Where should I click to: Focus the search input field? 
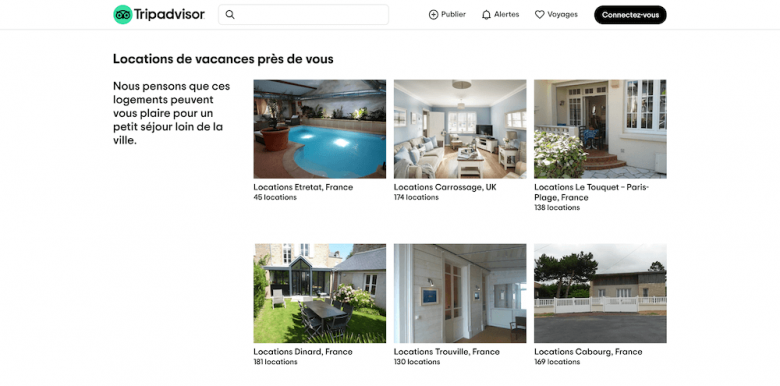[x=303, y=14]
